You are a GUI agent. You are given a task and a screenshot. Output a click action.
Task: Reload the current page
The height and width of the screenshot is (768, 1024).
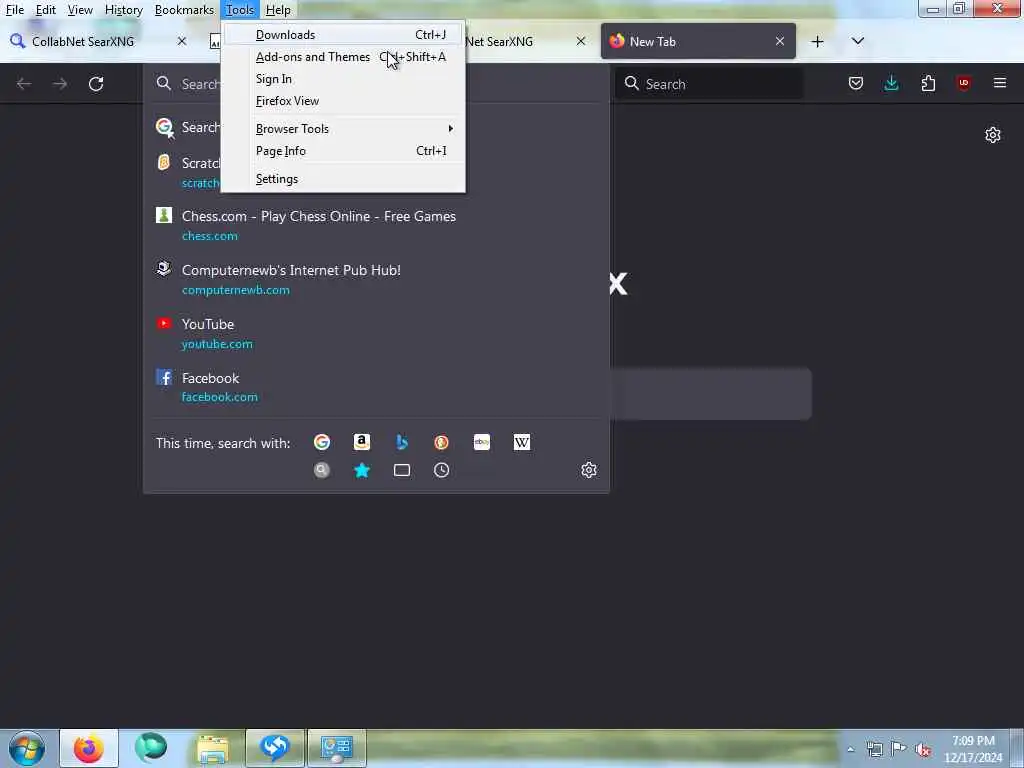point(96,84)
